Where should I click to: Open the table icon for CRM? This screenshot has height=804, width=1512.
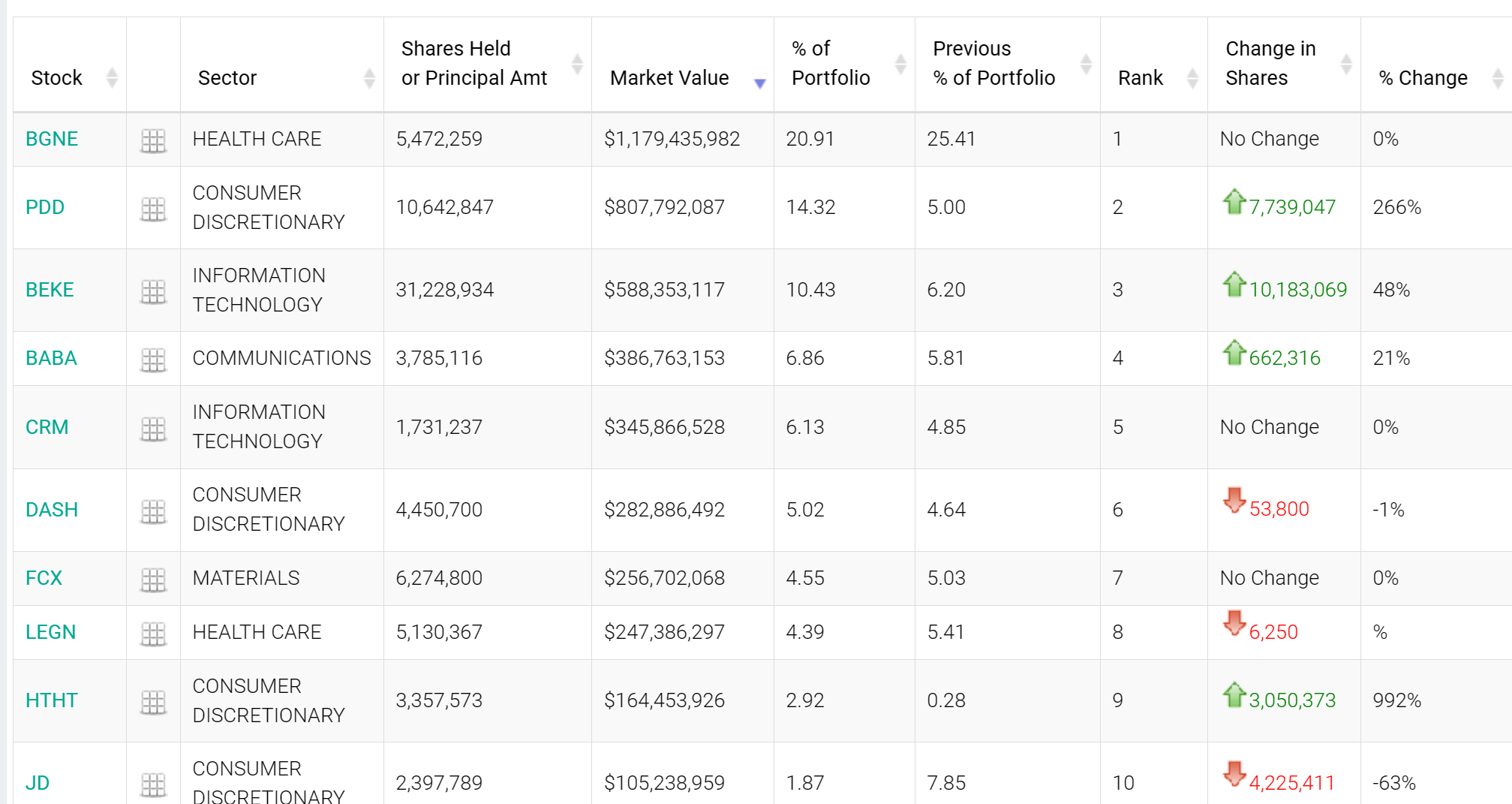[x=153, y=429]
